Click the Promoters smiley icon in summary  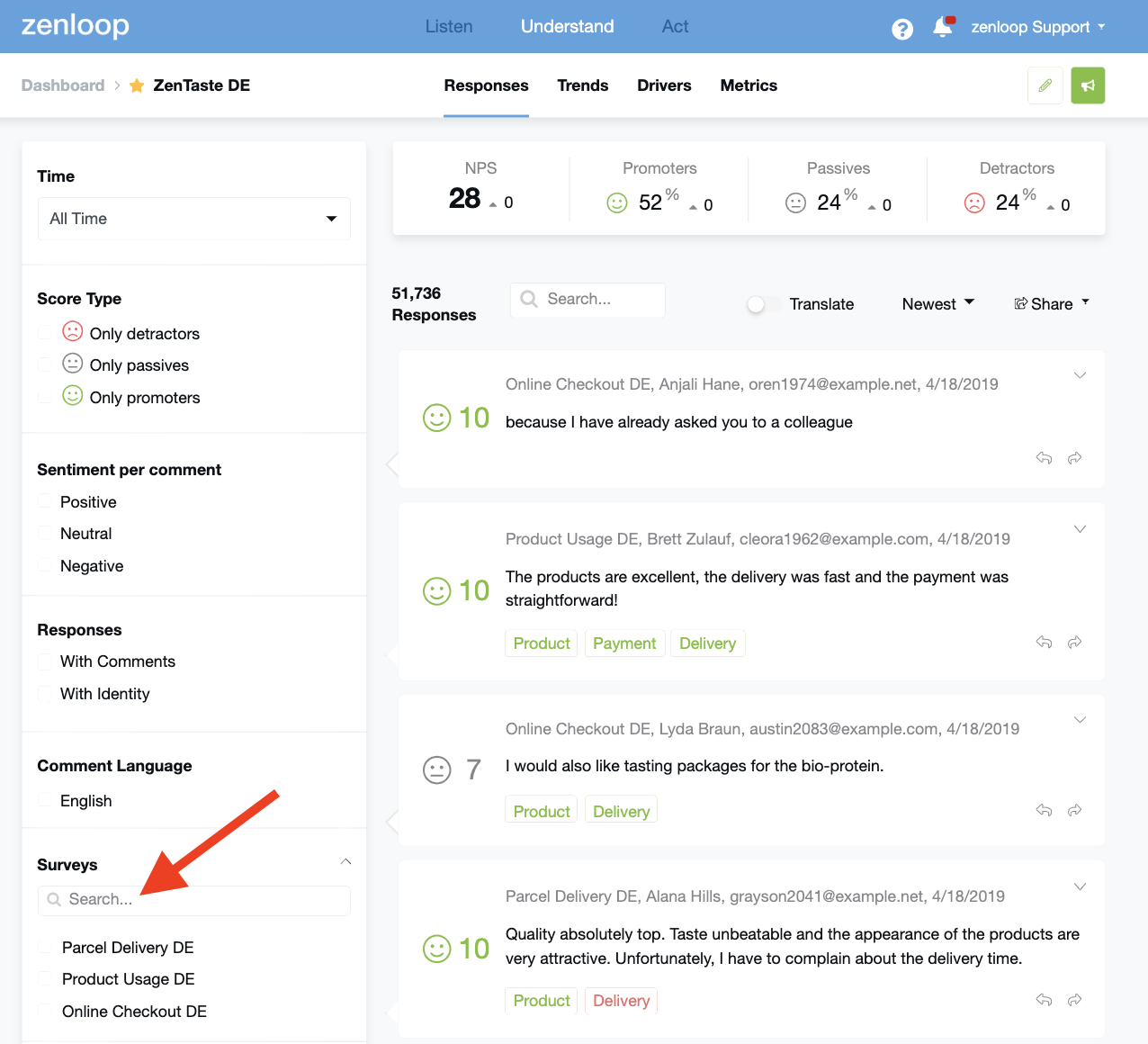[617, 203]
